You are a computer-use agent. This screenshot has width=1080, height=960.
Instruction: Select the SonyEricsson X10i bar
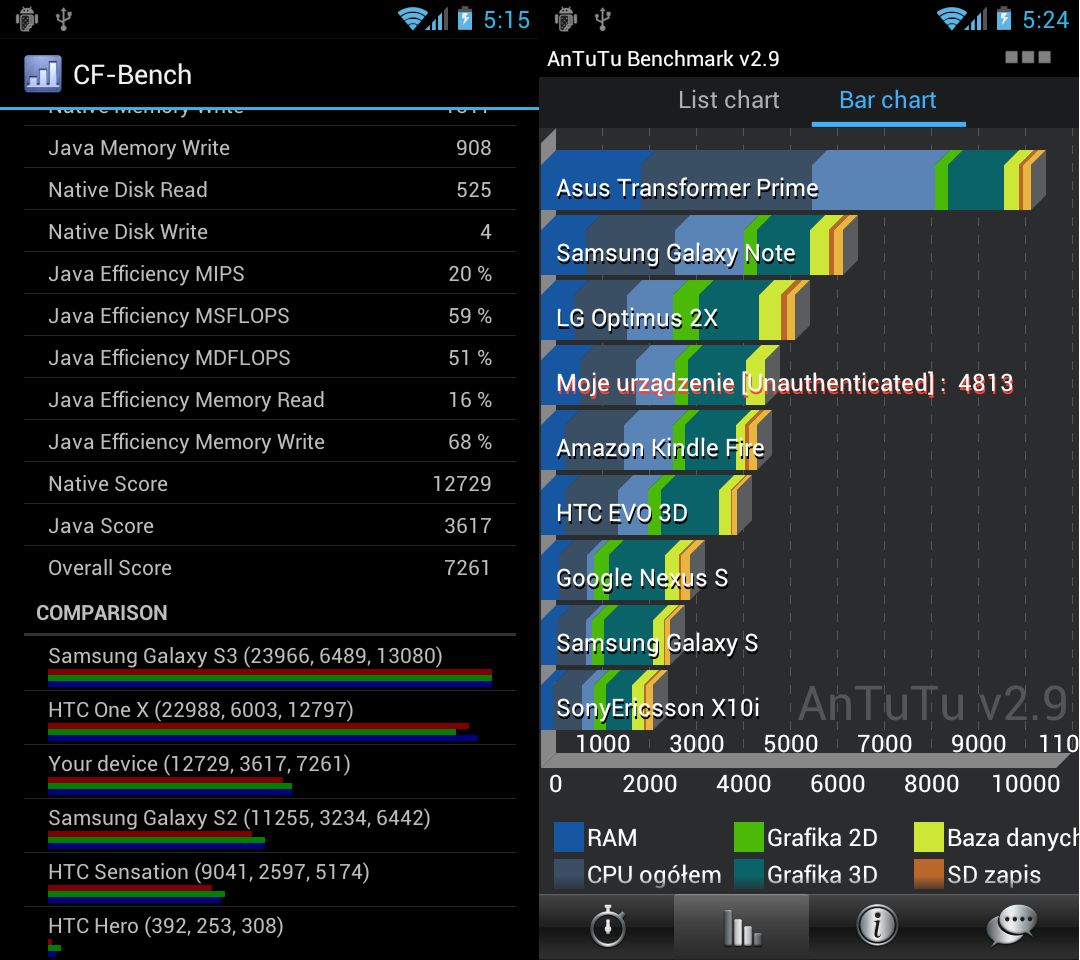pyautogui.click(x=605, y=700)
